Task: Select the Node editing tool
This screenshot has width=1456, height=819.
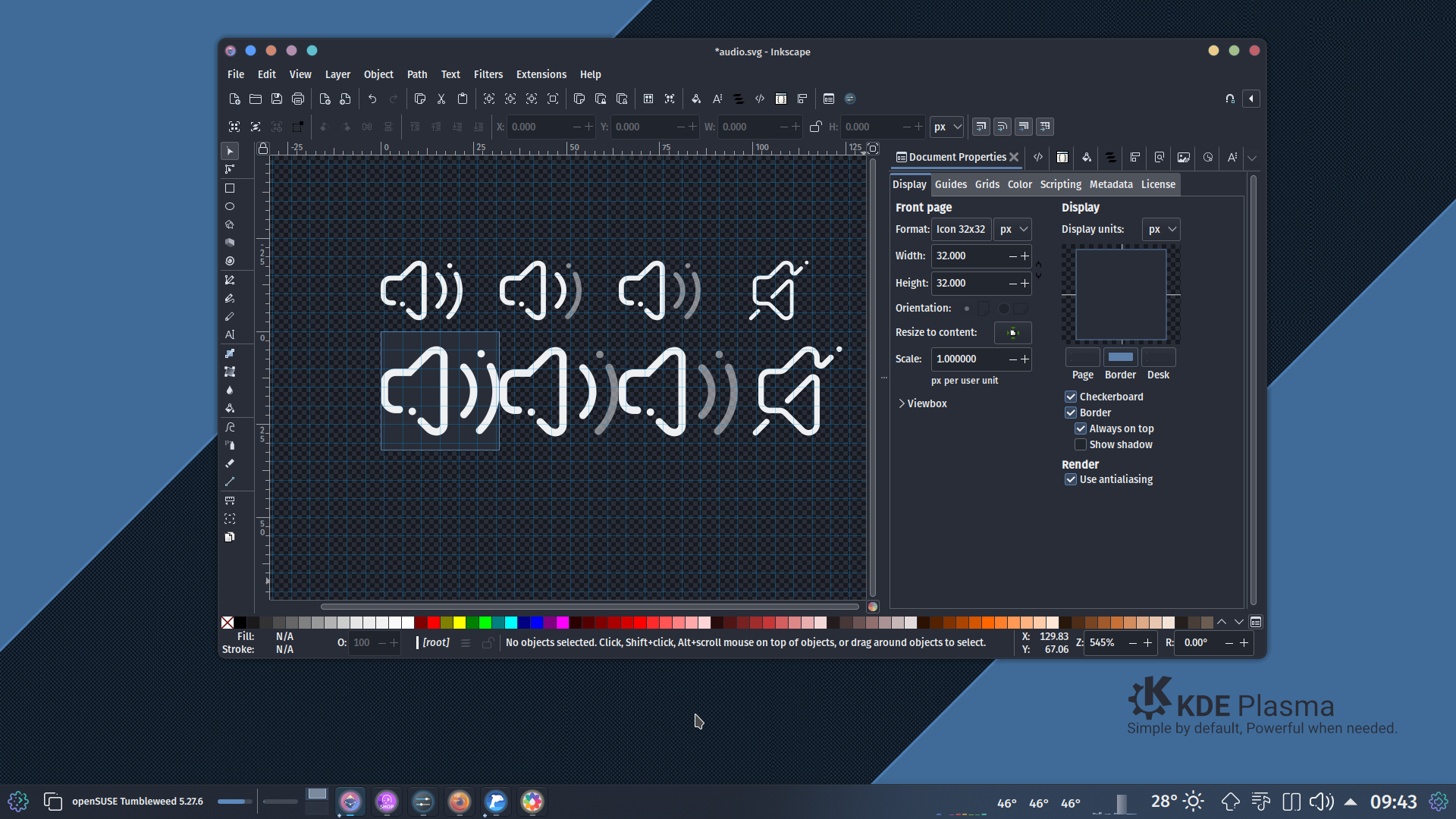Action: coord(230,169)
